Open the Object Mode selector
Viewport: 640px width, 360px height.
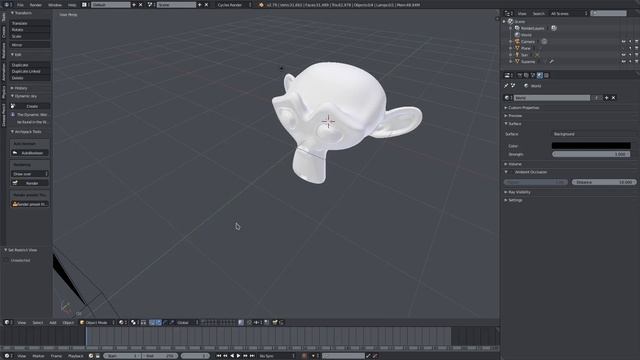(97, 322)
